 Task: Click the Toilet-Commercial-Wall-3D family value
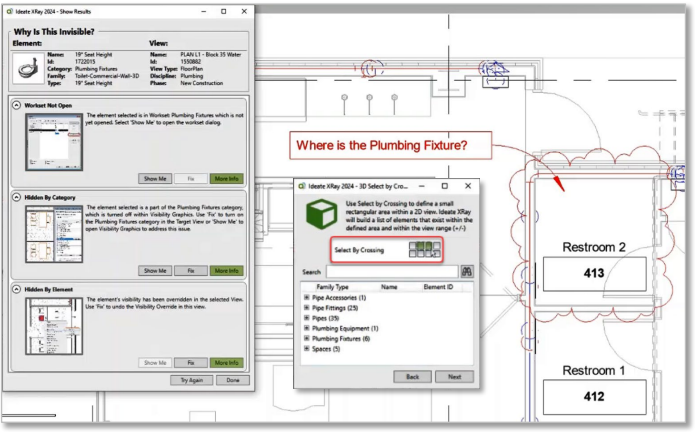pos(106,76)
